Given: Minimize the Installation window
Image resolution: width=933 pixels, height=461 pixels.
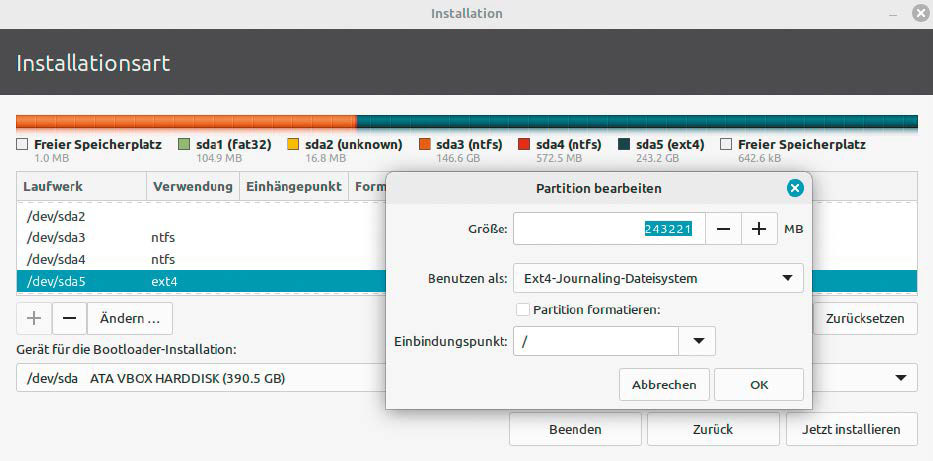Looking at the screenshot, I should [893, 14].
